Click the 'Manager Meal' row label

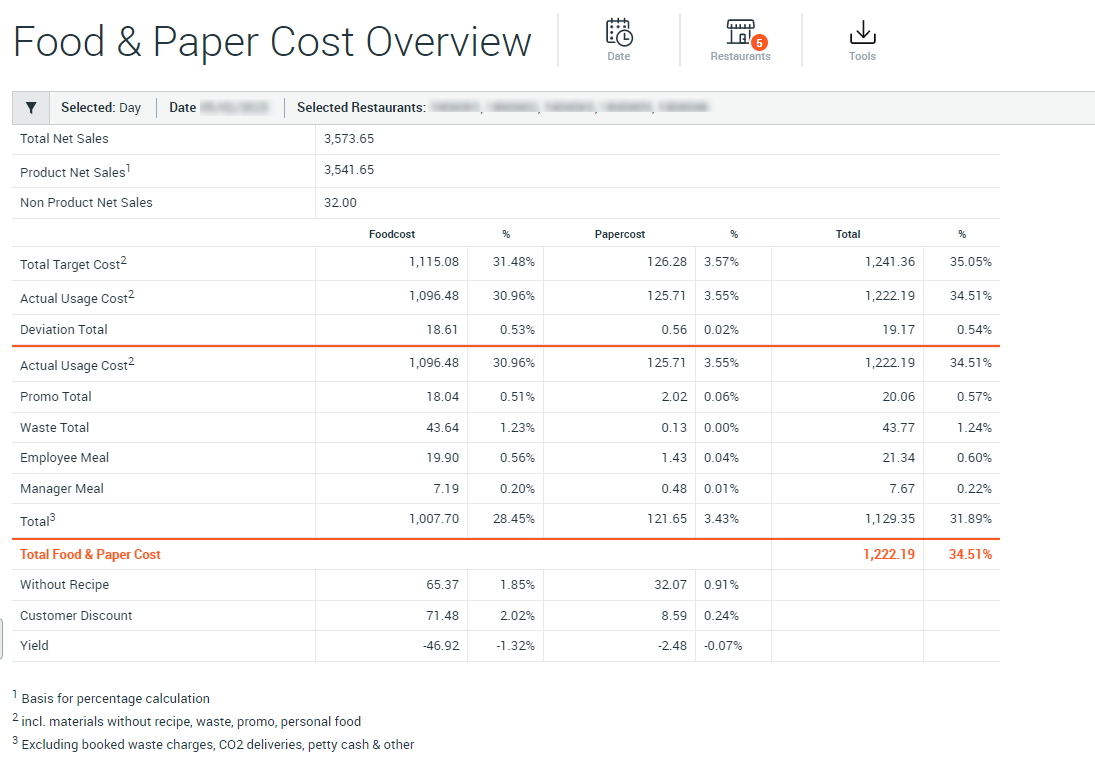pyautogui.click(x=61, y=489)
